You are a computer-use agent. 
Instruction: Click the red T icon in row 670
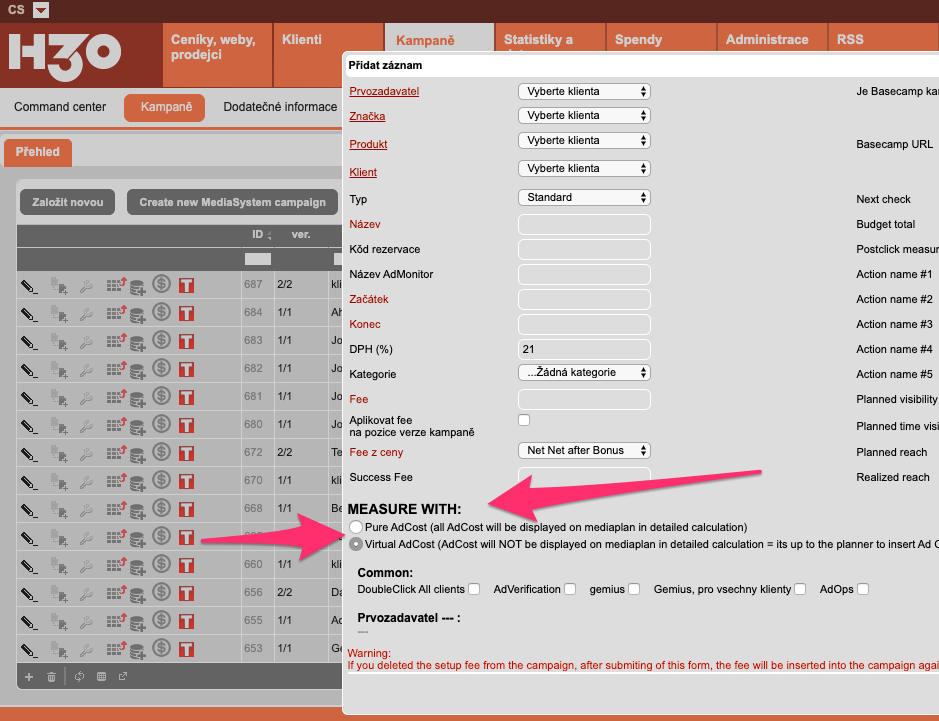[x=186, y=481]
